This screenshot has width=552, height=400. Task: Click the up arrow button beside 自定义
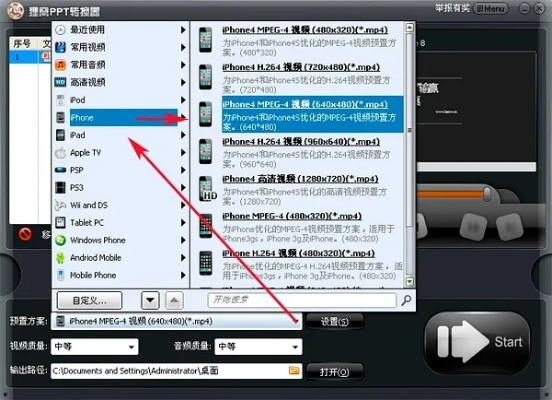coord(174,300)
